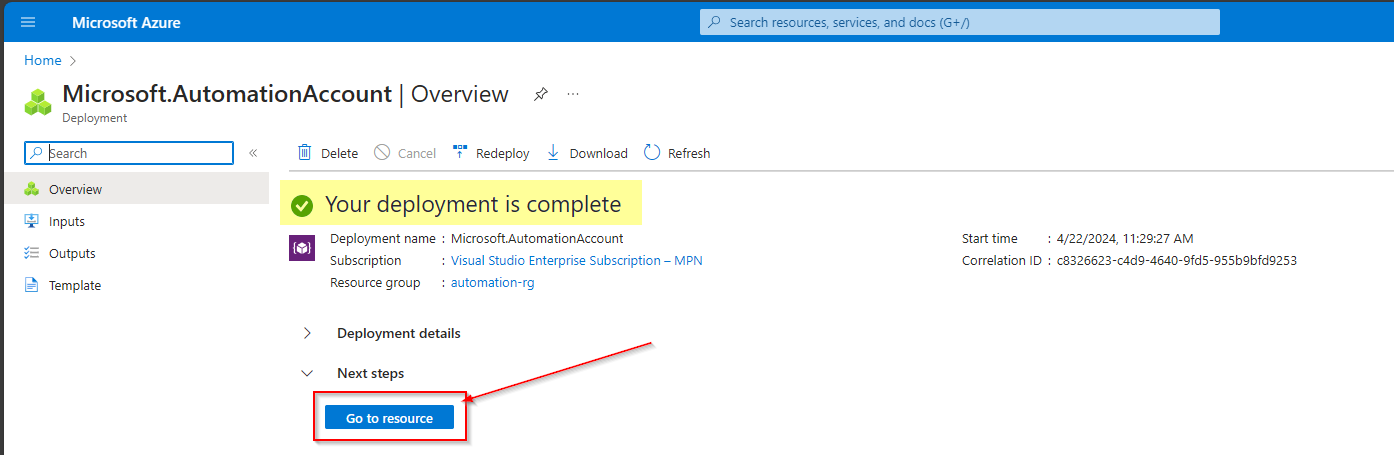Image resolution: width=1394 pixels, height=455 pixels.
Task: Open the automation-rg resource group link
Action: (492, 282)
